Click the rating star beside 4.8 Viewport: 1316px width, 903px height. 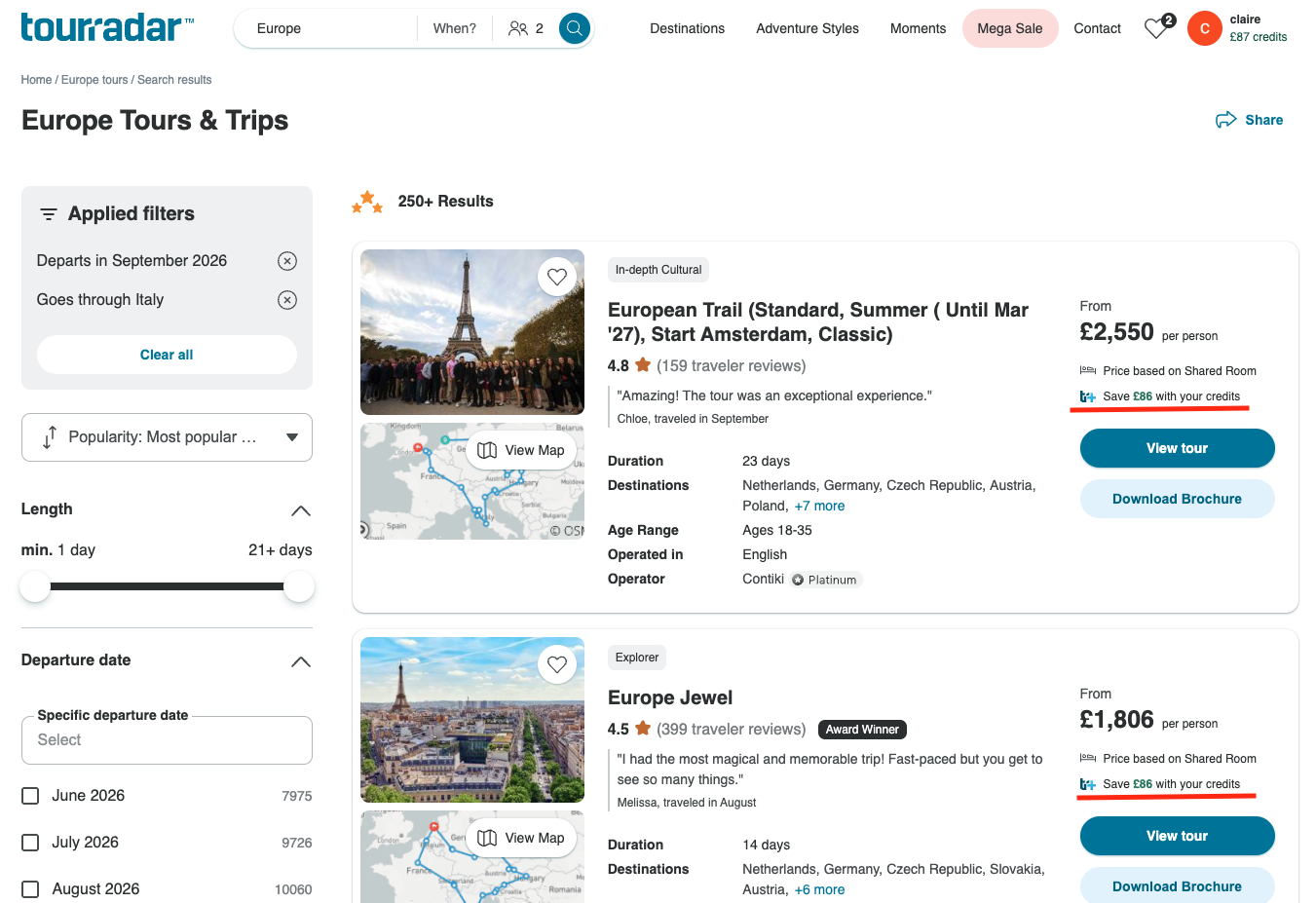pyautogui.click(x=643, y=365)
